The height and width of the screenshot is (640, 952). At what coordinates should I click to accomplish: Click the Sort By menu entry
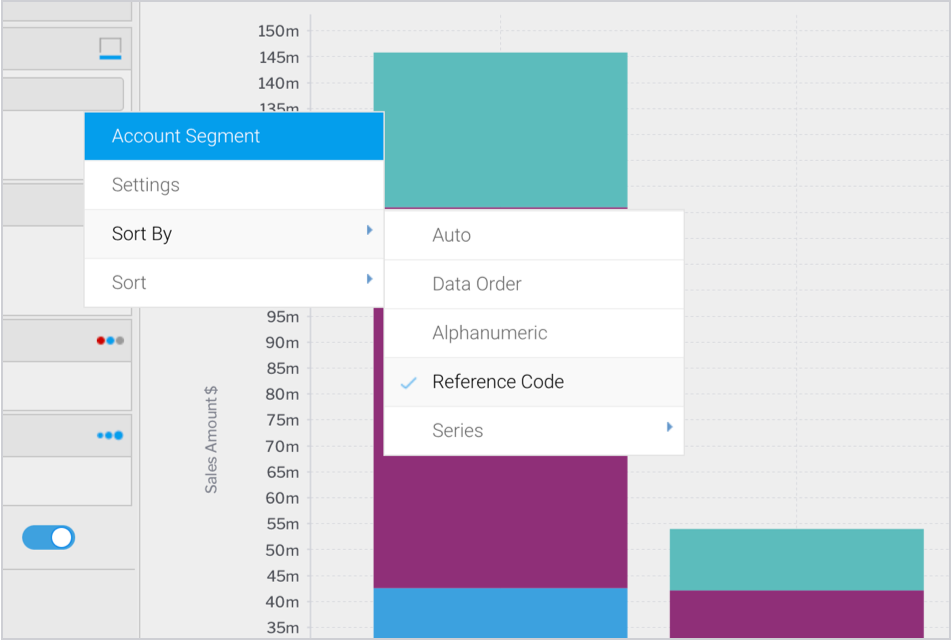(141, 233)
